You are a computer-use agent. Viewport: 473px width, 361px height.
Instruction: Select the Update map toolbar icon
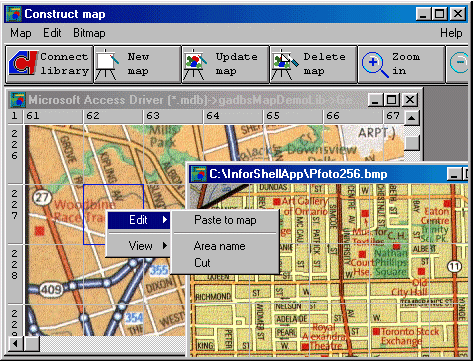click(x=195, y=64)
